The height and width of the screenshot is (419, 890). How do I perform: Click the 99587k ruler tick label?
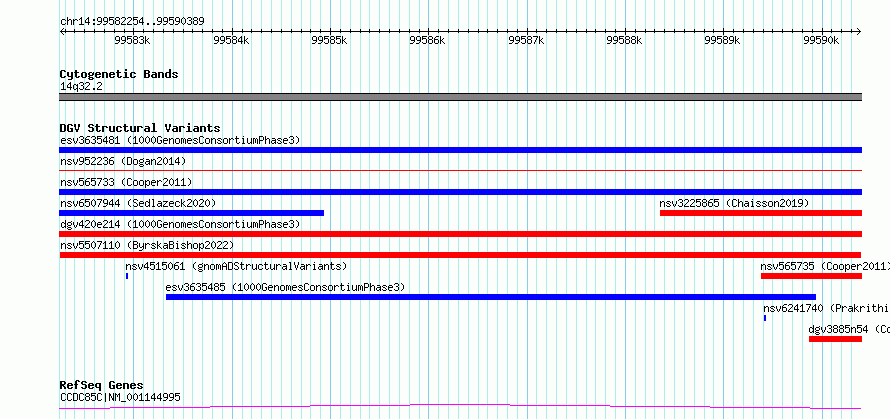click(526, 40)
